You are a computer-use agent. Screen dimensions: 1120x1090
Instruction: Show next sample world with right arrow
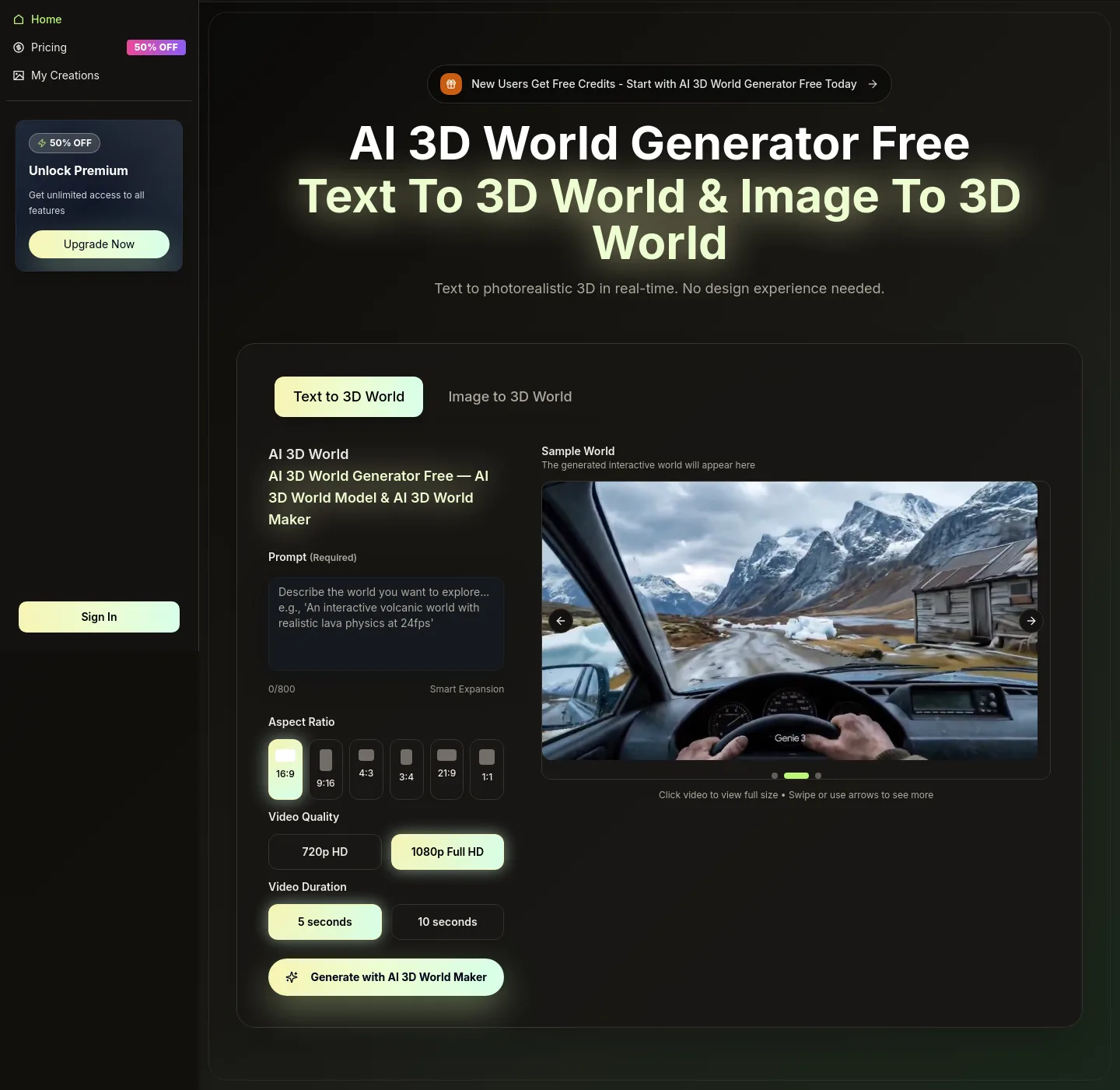[x=1031, y=621]
